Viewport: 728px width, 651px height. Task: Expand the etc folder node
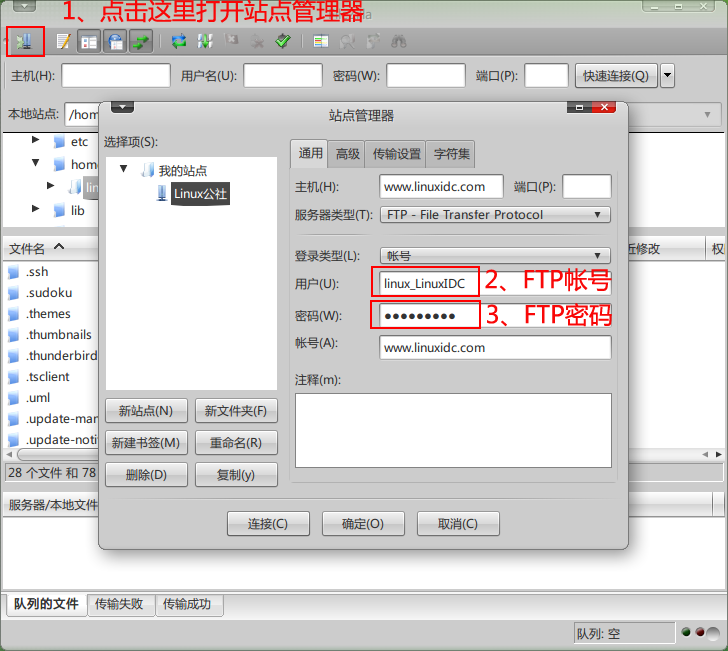[x=35, y=140]
